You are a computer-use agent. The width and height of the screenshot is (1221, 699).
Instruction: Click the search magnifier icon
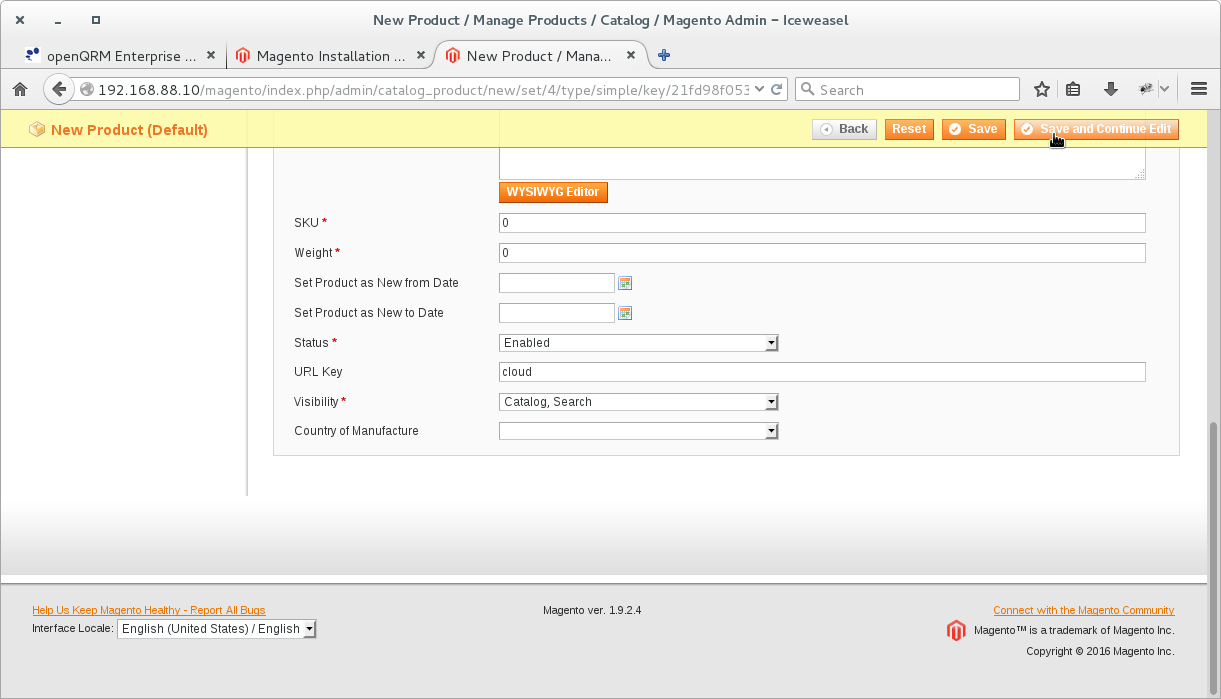click(808, 89)
